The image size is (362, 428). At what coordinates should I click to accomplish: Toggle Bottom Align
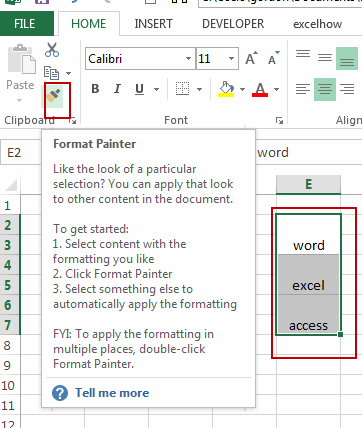(347, 58)
